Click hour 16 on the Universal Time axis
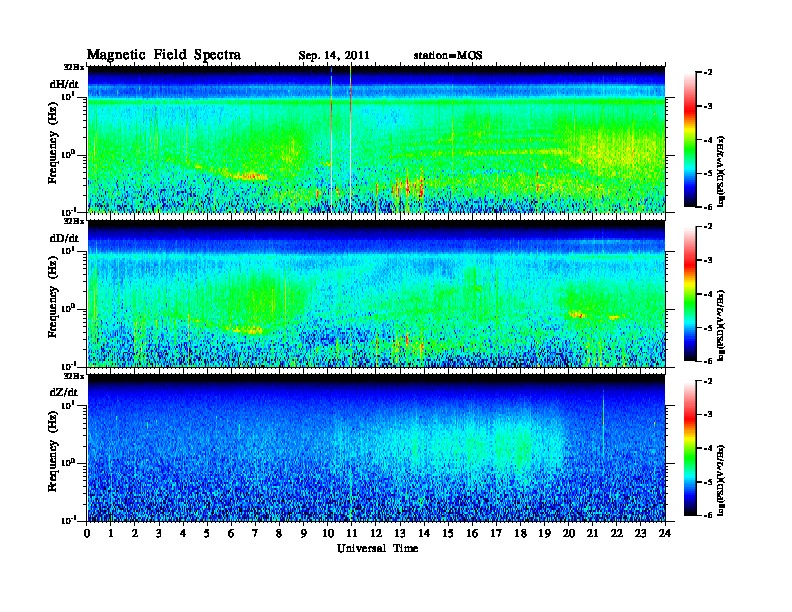This screenshot has height=612, width=792. [472, 533]
